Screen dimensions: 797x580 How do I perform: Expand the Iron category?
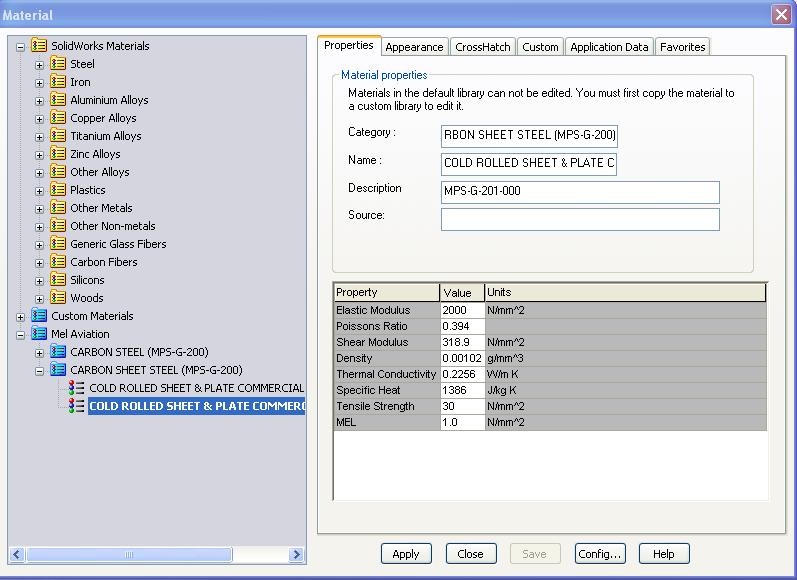pyautogui.click(x=39, y=83)
